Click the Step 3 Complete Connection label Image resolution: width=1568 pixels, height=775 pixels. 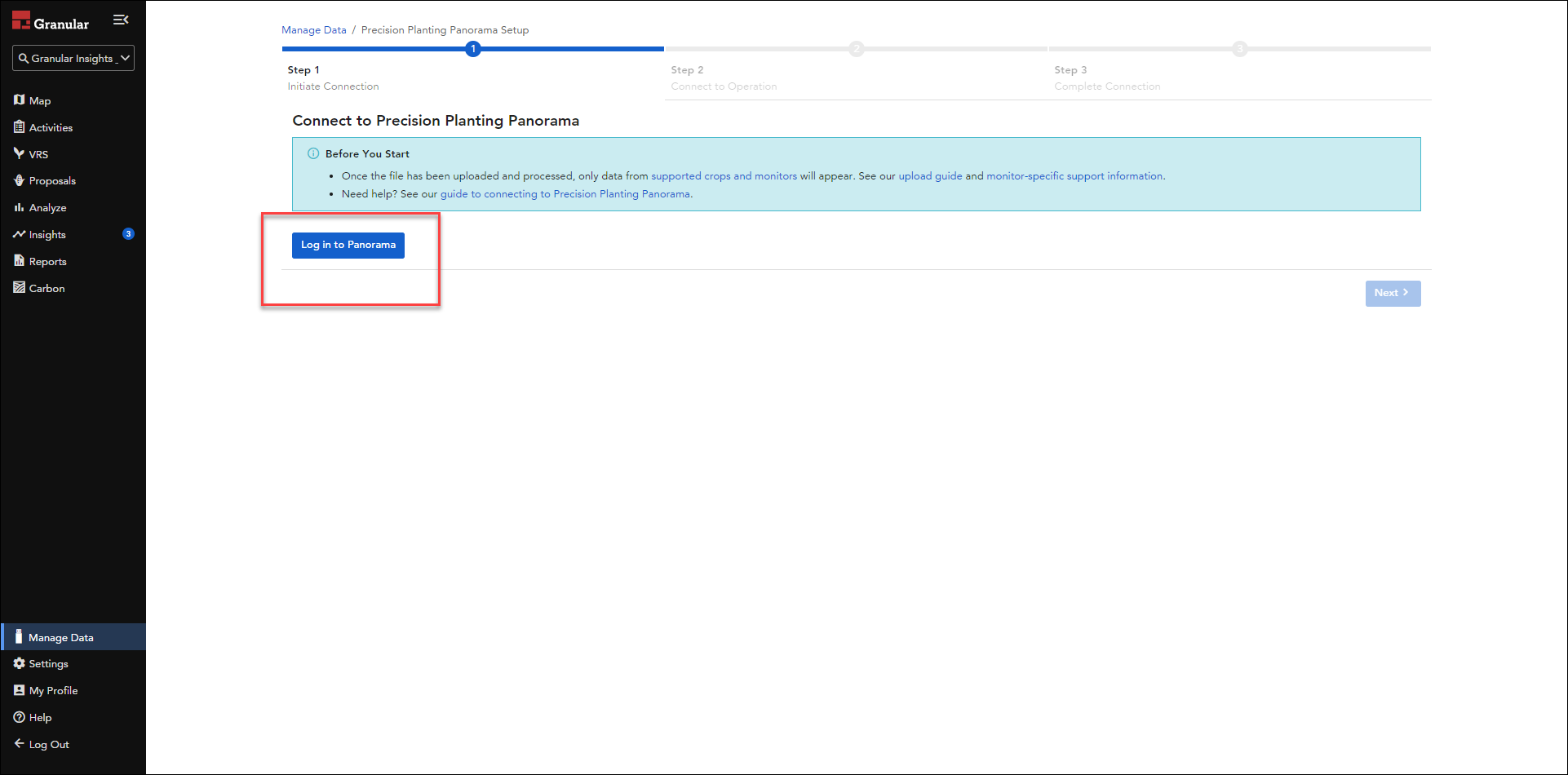point(1107,78)
